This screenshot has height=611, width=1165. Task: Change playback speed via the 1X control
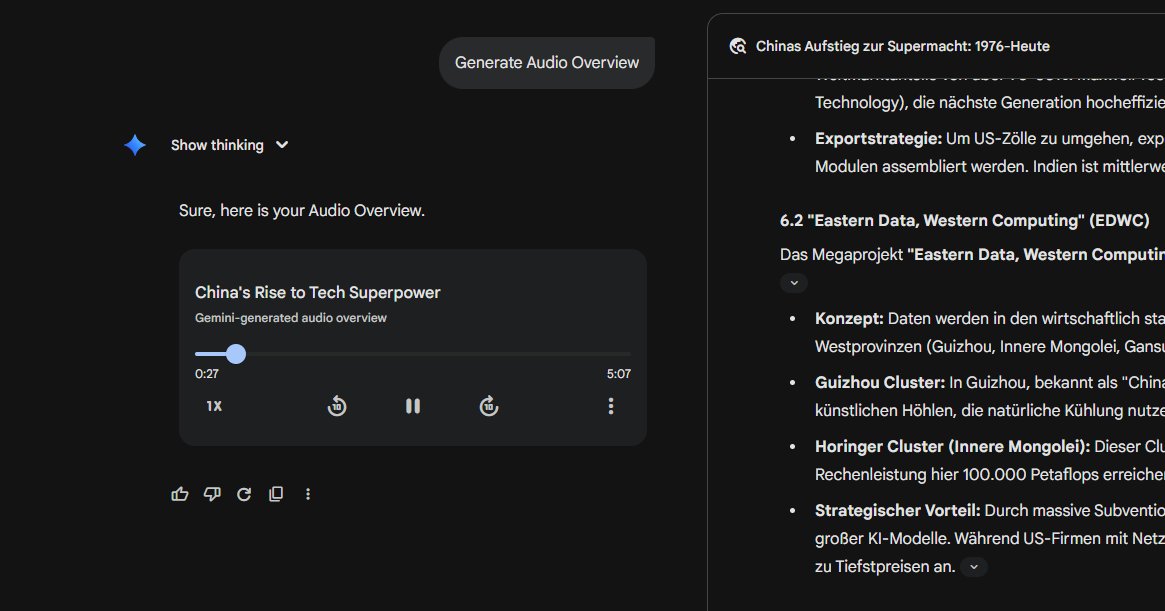(213, 406)
